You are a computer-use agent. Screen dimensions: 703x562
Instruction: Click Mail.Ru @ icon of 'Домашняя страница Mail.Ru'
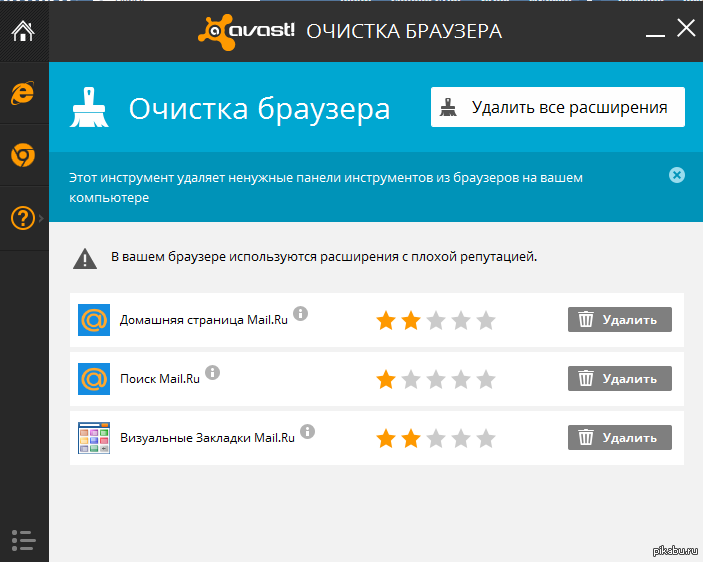coord(94,320)
